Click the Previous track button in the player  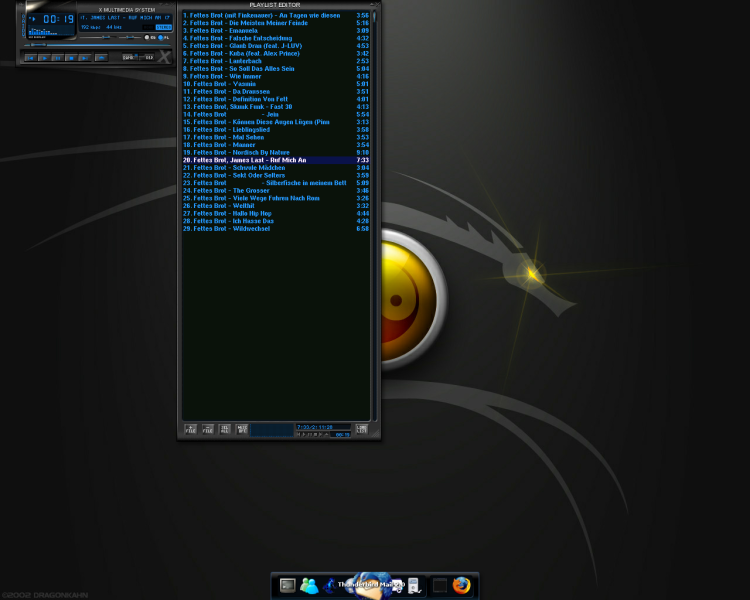[31, 58]
